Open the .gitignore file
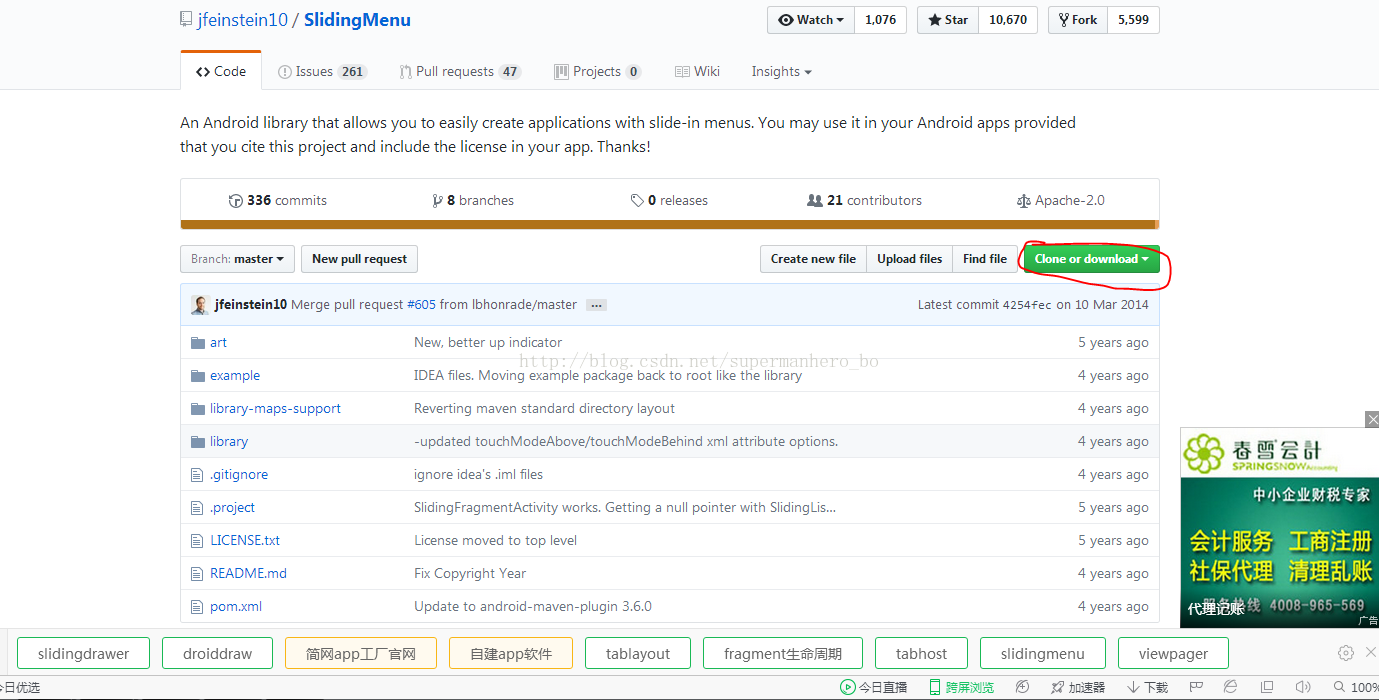This screenshot has height=700, width=1379. coord(239,474)
